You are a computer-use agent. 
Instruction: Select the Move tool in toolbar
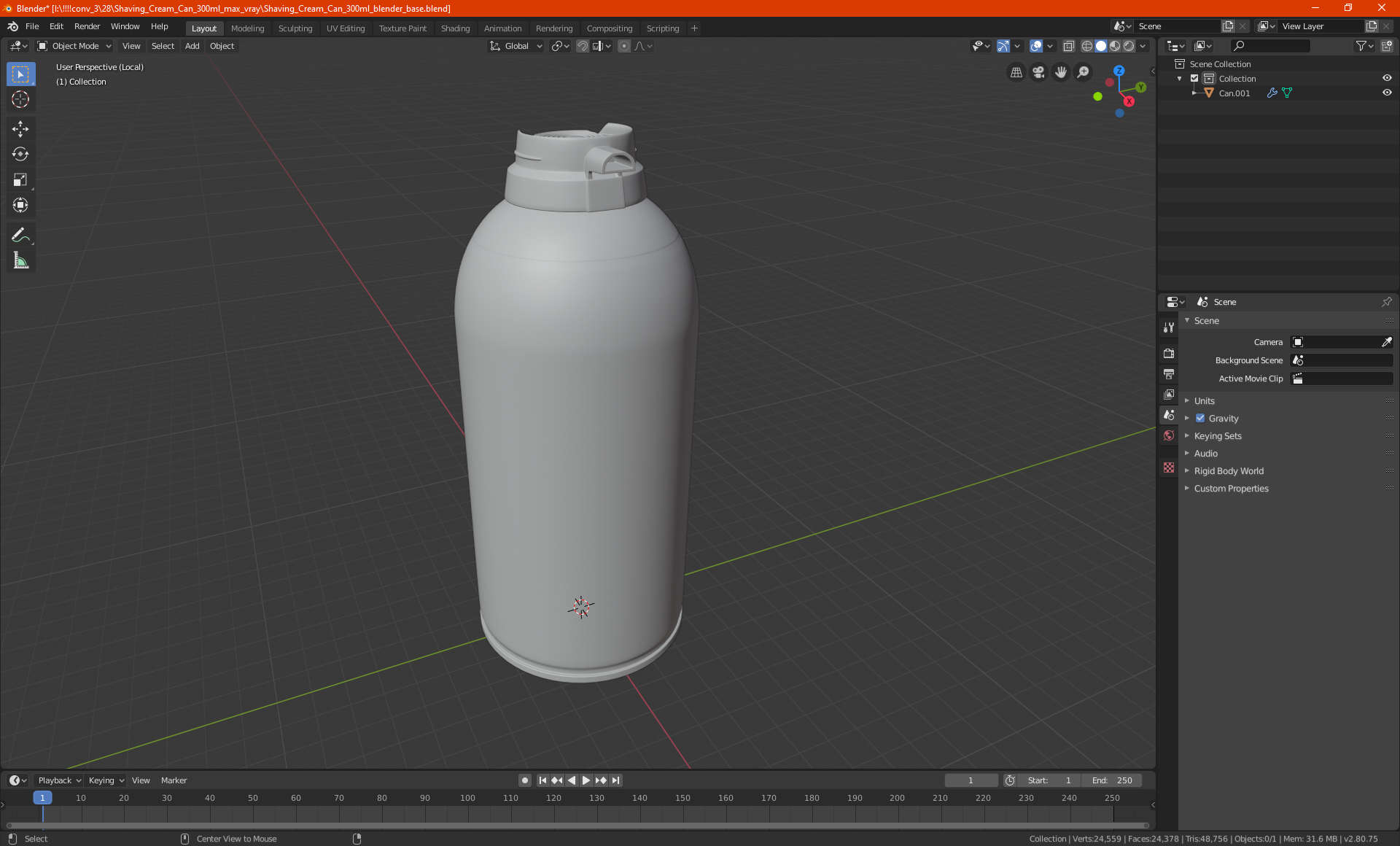click(20, 129)
